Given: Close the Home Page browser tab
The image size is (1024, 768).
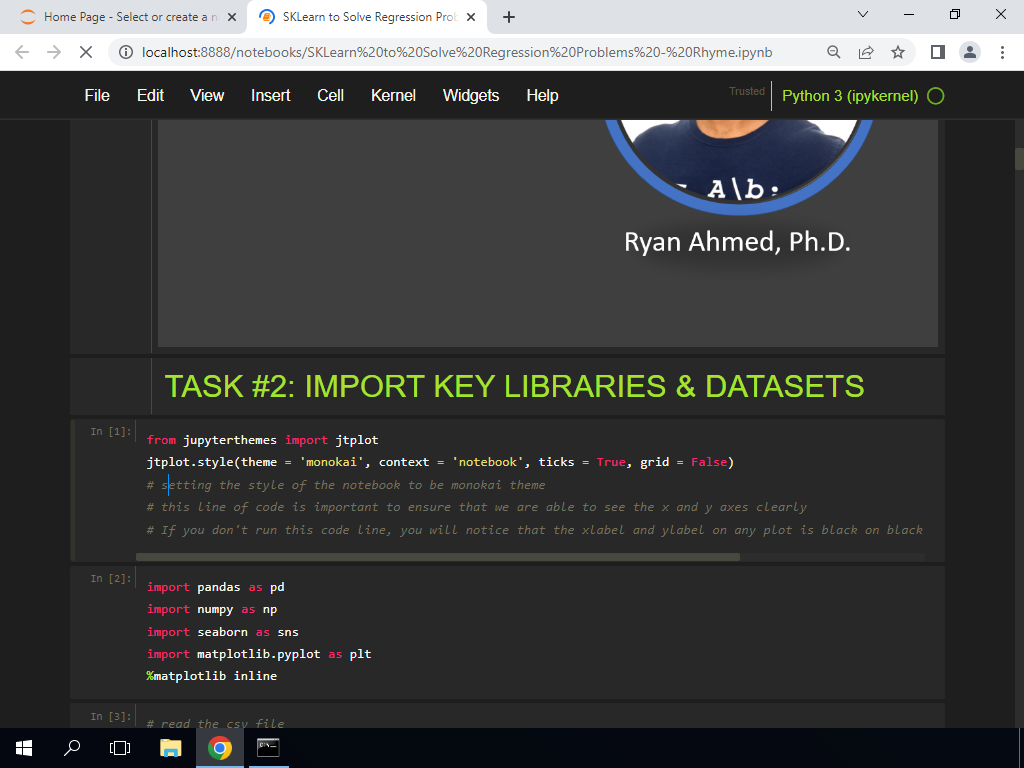Looking at the screenshot, I should tap(232, 17).
